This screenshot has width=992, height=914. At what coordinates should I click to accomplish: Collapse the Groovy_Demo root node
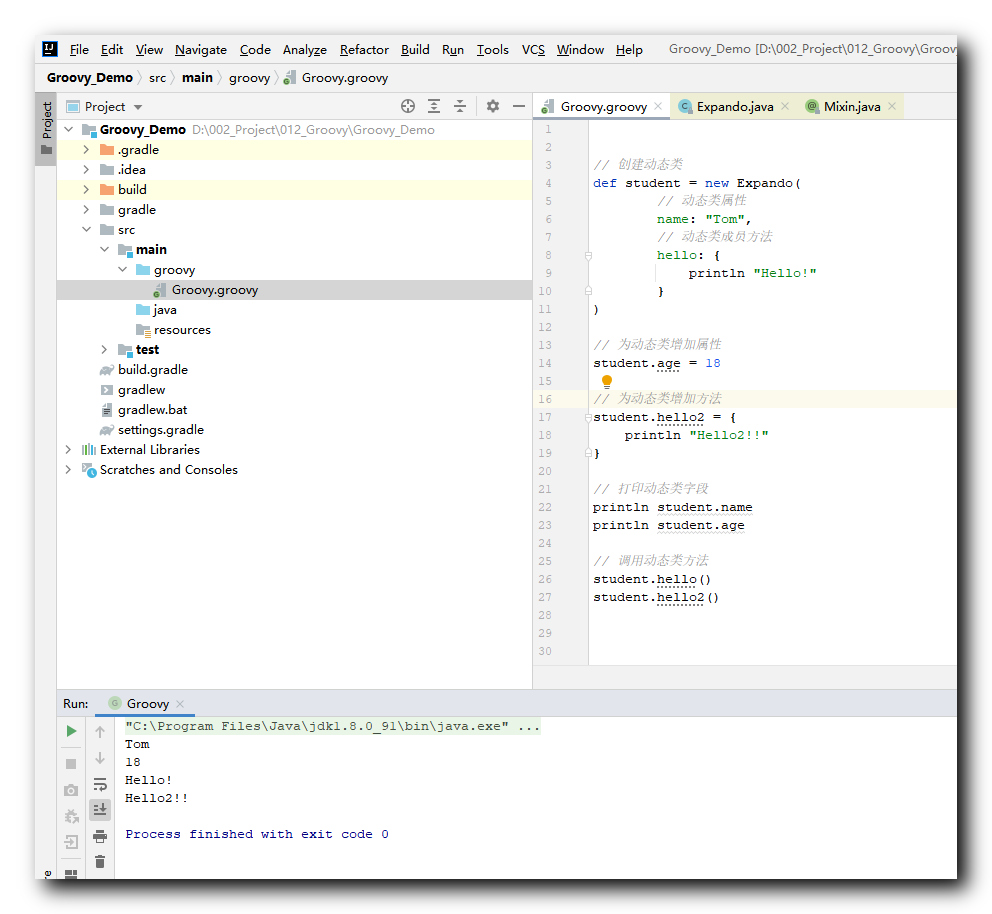(x=69, y=130)
